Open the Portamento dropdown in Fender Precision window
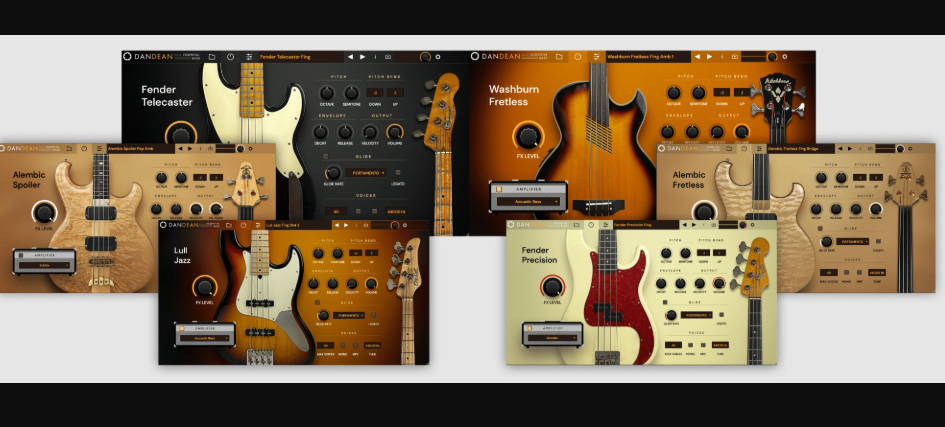 click(x=697, y=315)
